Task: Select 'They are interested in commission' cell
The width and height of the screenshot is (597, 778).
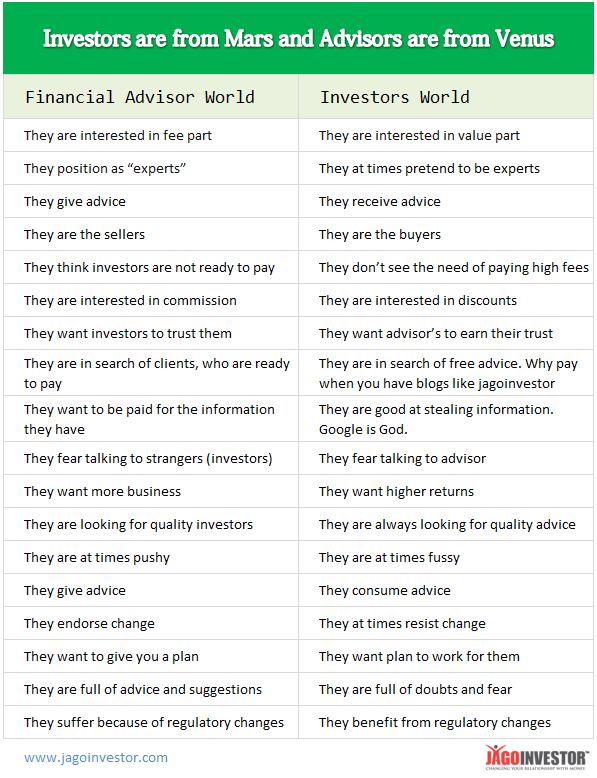Action: click(x=151, y=300)
